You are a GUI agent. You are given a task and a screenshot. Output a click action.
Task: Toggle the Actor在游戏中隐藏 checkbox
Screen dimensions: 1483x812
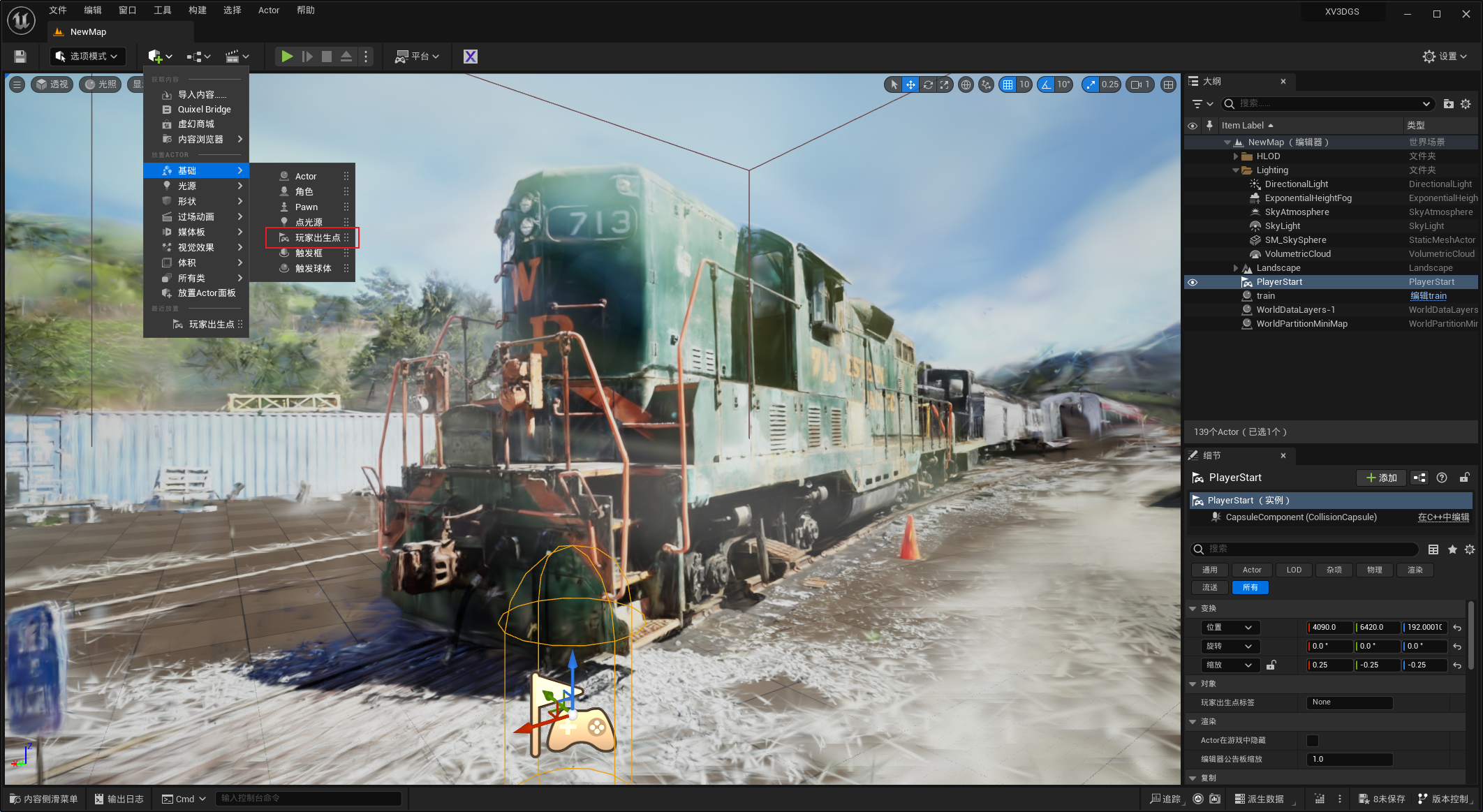tap(1313, 741)
